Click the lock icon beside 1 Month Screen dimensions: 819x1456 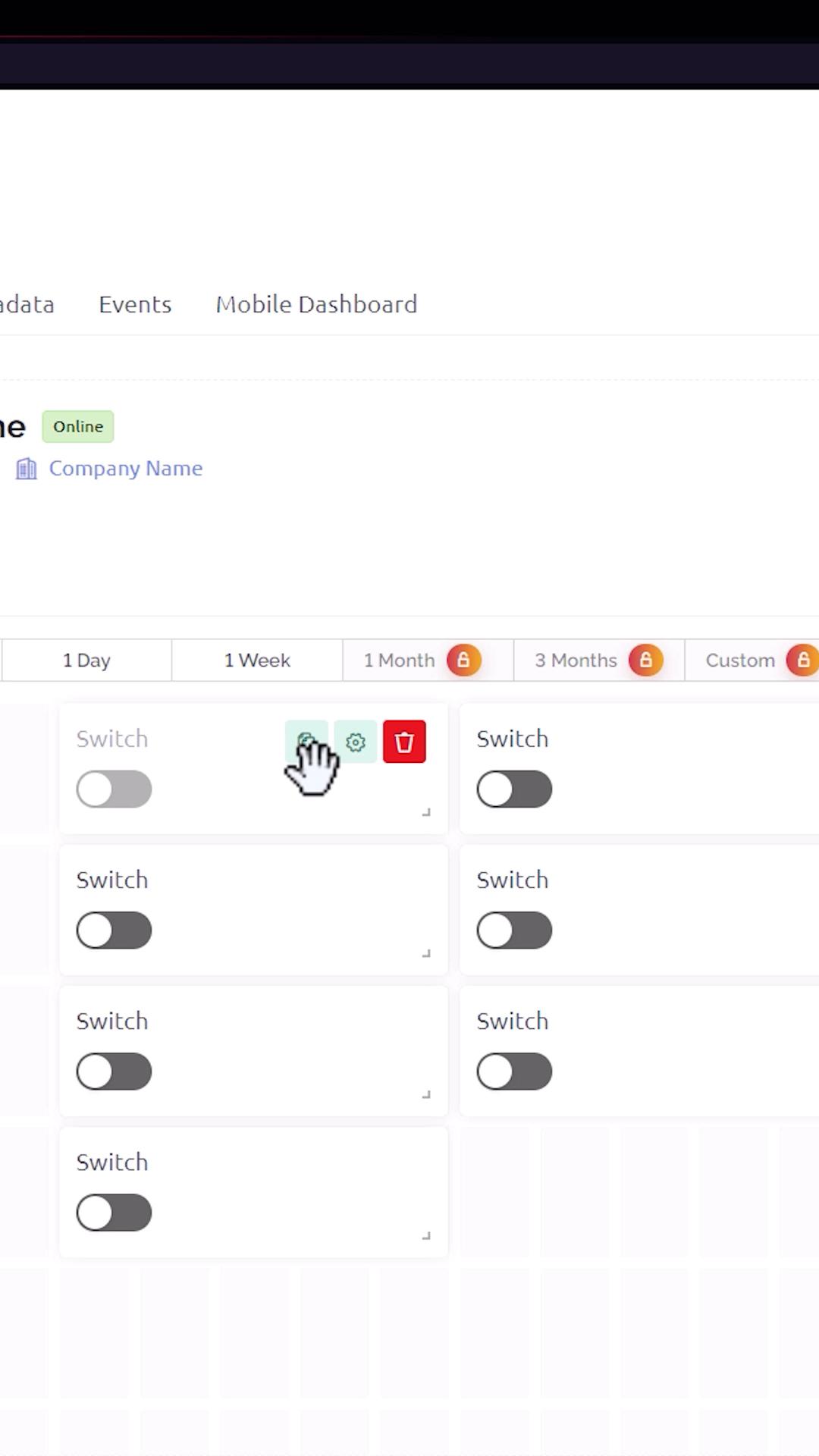click(x=463, y=660)
